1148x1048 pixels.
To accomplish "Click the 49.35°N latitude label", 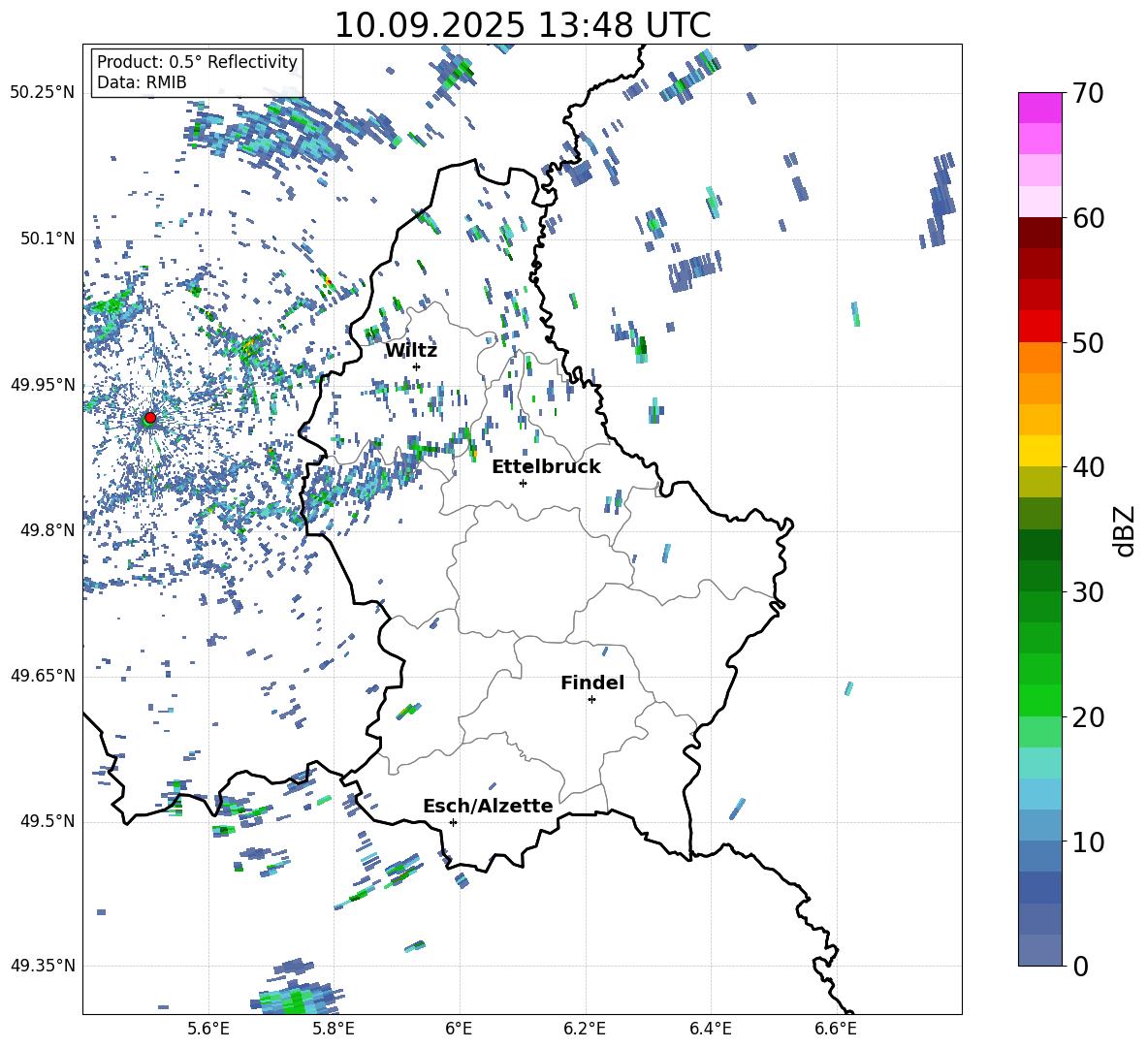I will pyautogui.click(x=43, y=966).
